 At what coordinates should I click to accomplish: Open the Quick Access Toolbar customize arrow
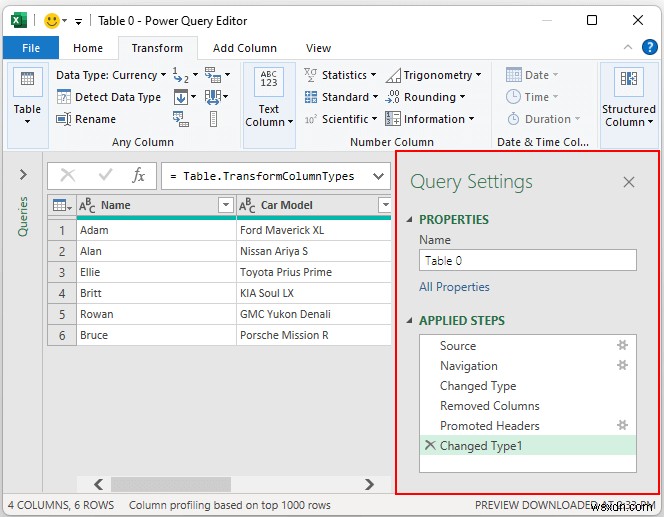(78, 21)
